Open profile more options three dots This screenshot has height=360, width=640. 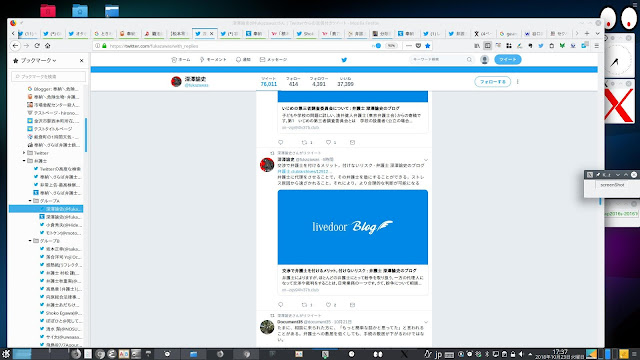coord(518,82)
